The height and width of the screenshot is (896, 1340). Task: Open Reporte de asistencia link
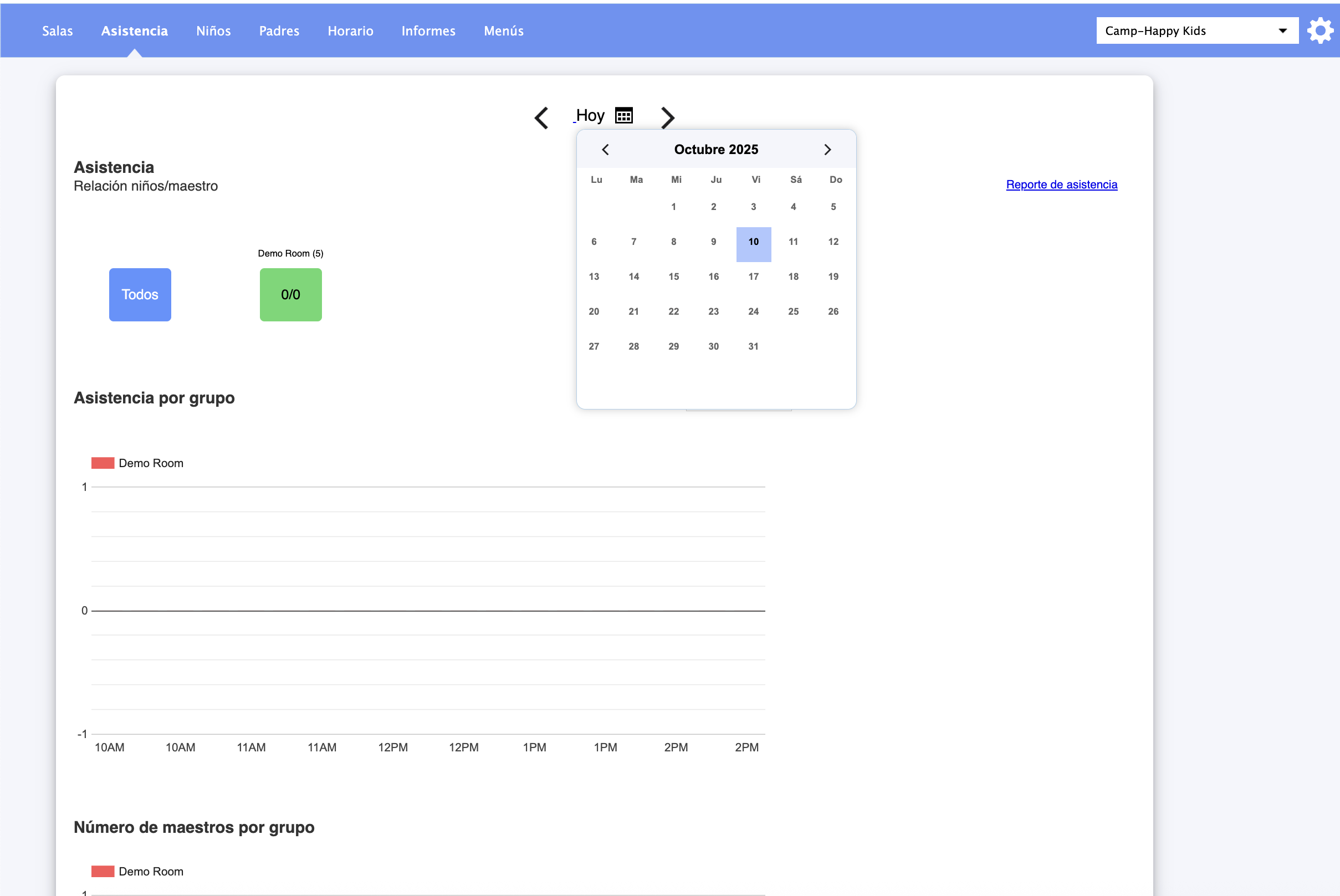[x=1061, y=185]
